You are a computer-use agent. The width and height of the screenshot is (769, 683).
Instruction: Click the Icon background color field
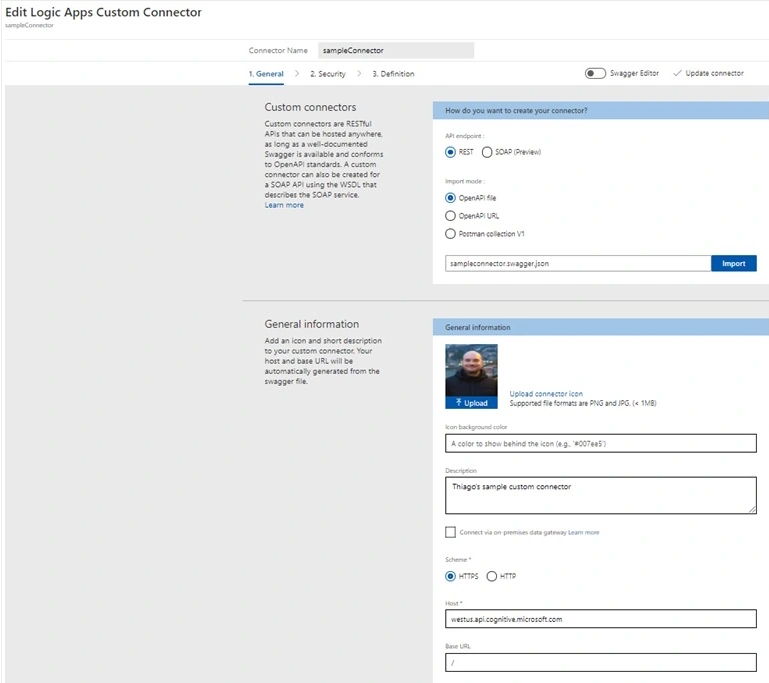(x=600, y=443)
